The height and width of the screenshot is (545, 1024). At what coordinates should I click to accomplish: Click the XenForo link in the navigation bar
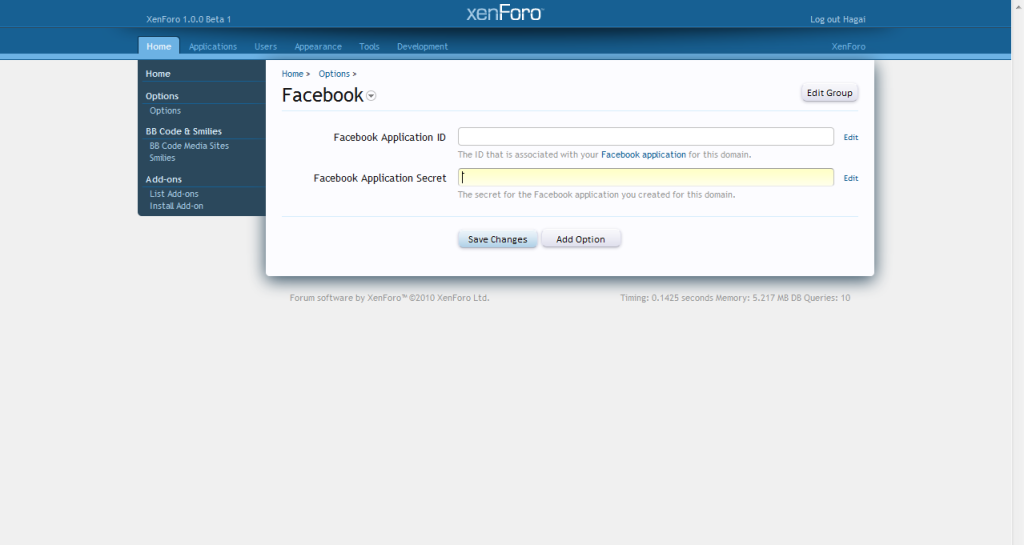point(848,46)
